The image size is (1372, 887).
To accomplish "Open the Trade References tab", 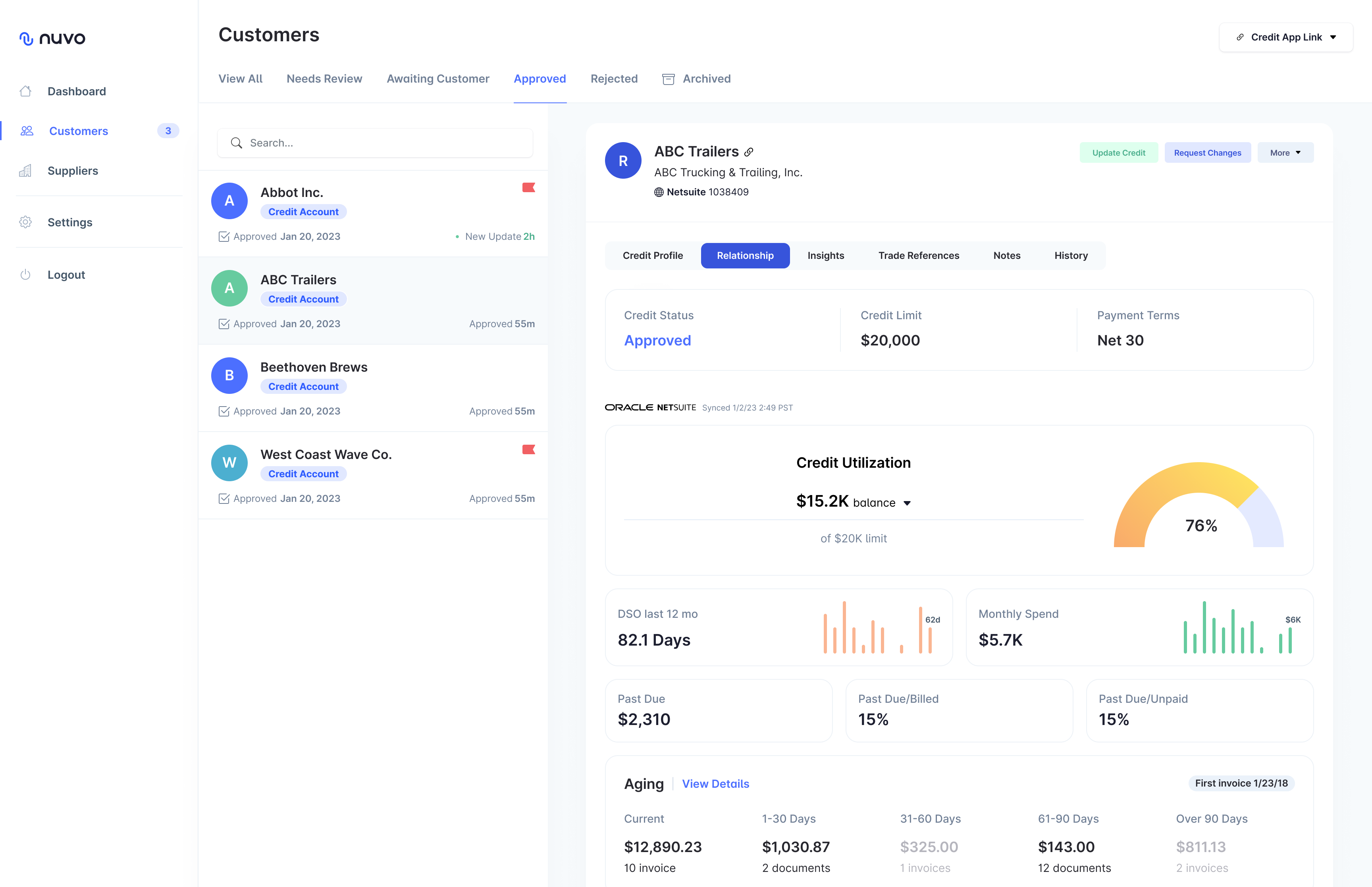I will [x=918, y=256].
